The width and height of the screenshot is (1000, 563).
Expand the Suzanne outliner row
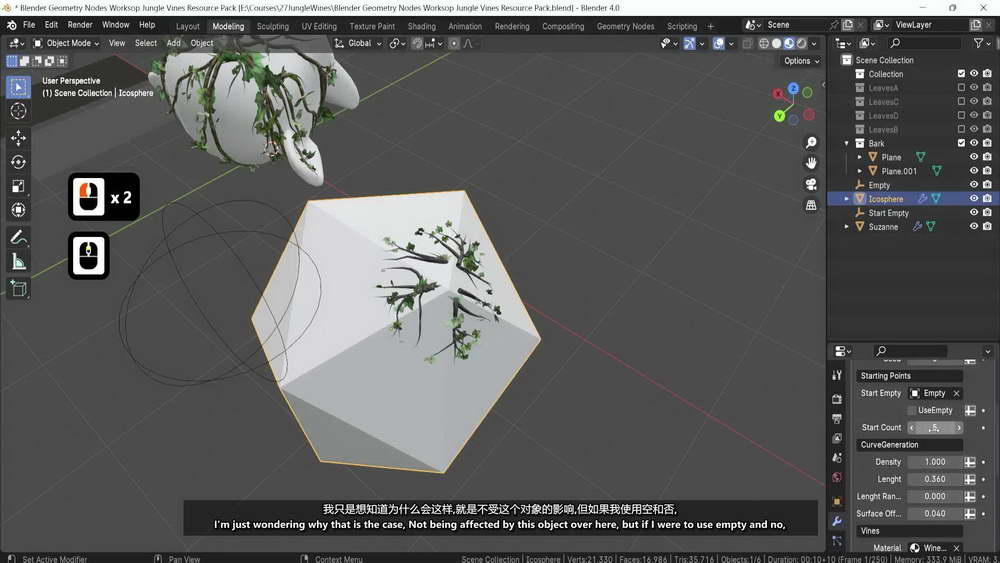[x=847, y=226]
